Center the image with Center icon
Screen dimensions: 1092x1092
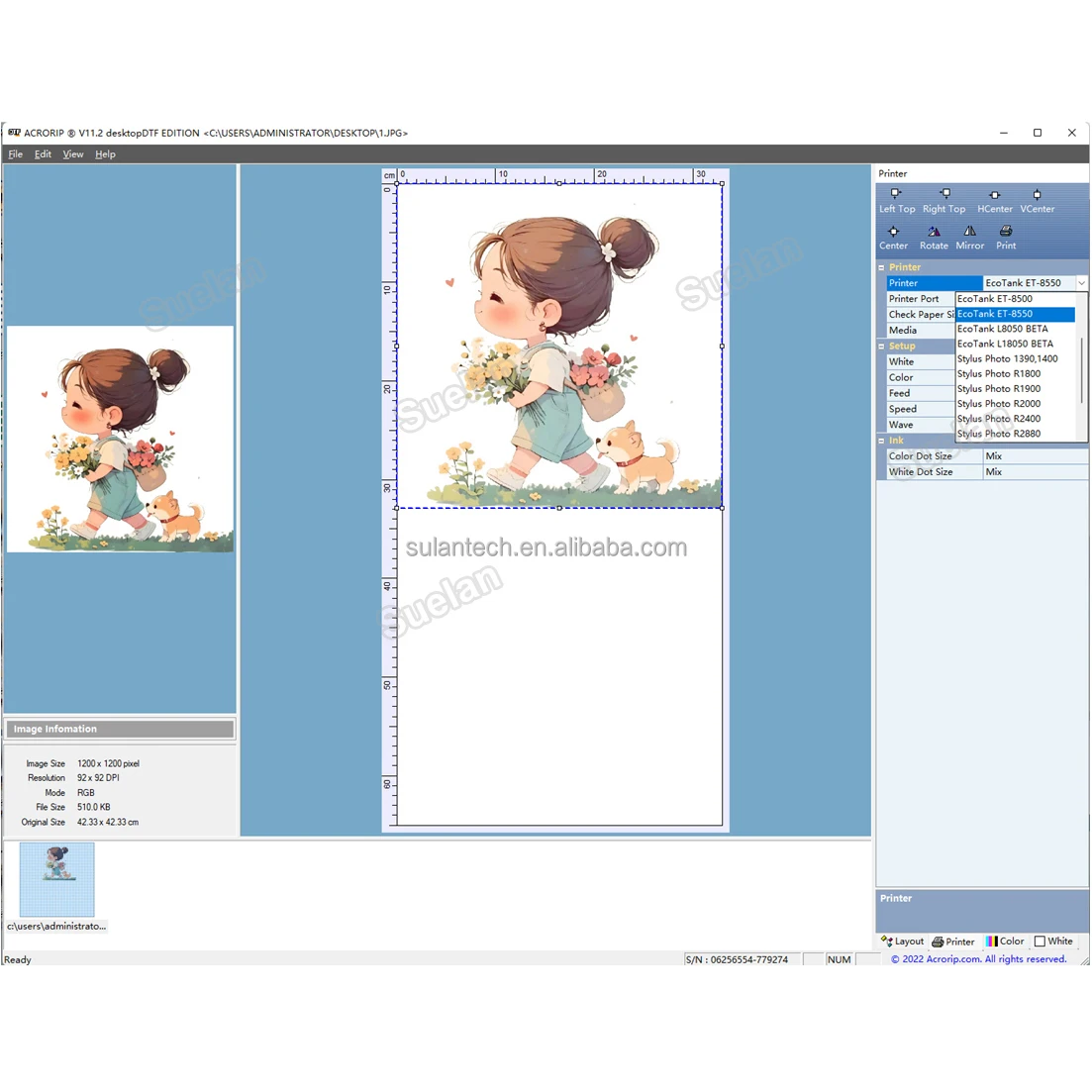coord(893,238)
